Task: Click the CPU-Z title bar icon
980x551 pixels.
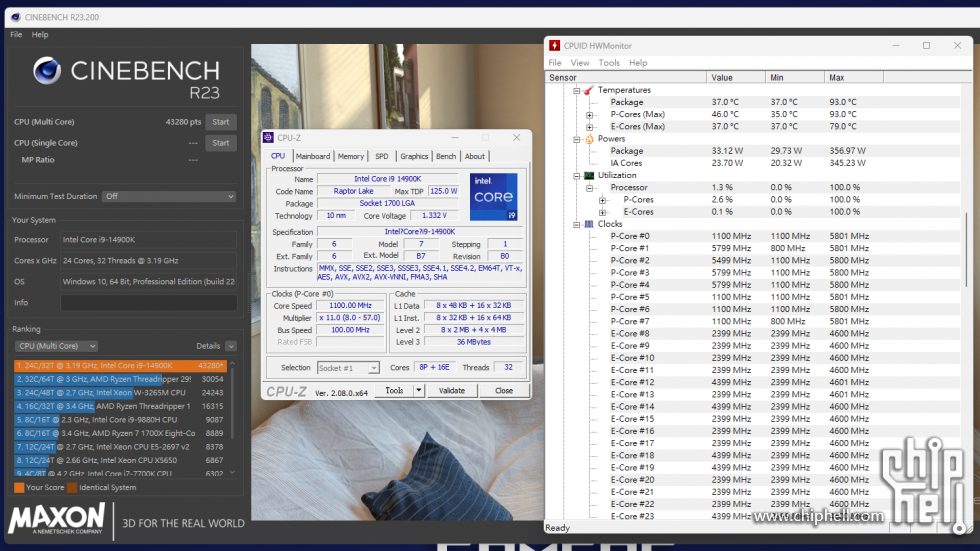Action: 269,137
